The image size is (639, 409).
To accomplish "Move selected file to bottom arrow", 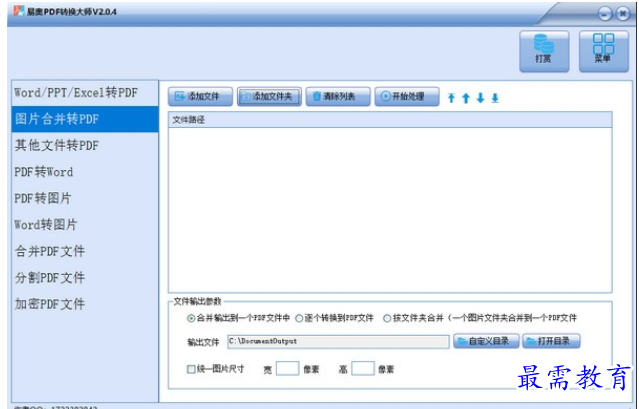I will (495, 98).
